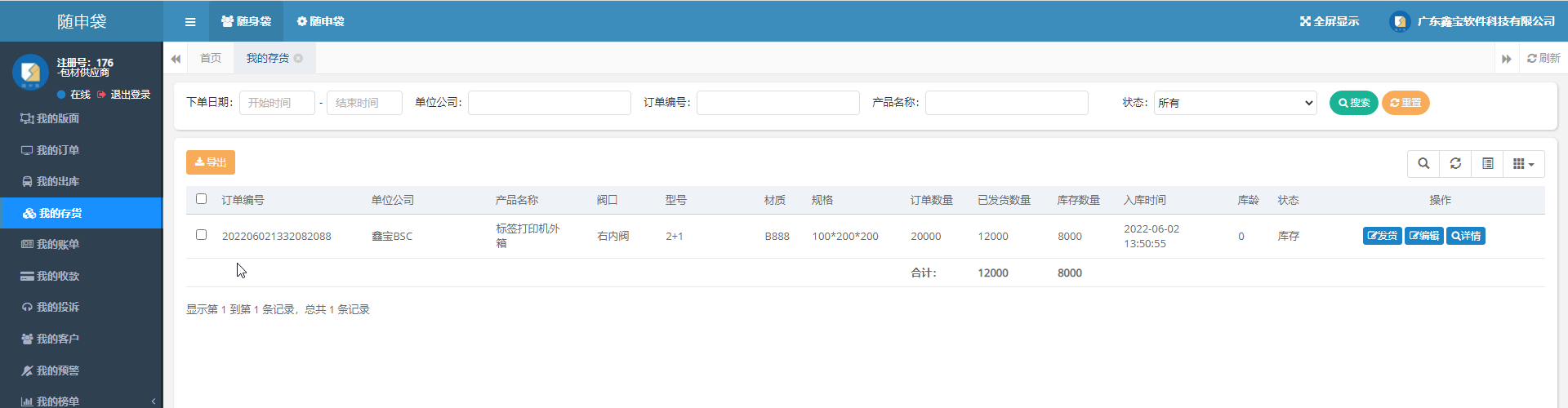Click the 阀口 column header
The width and height of the screenshot is (1568, 408).
click(x=608, y=200)
